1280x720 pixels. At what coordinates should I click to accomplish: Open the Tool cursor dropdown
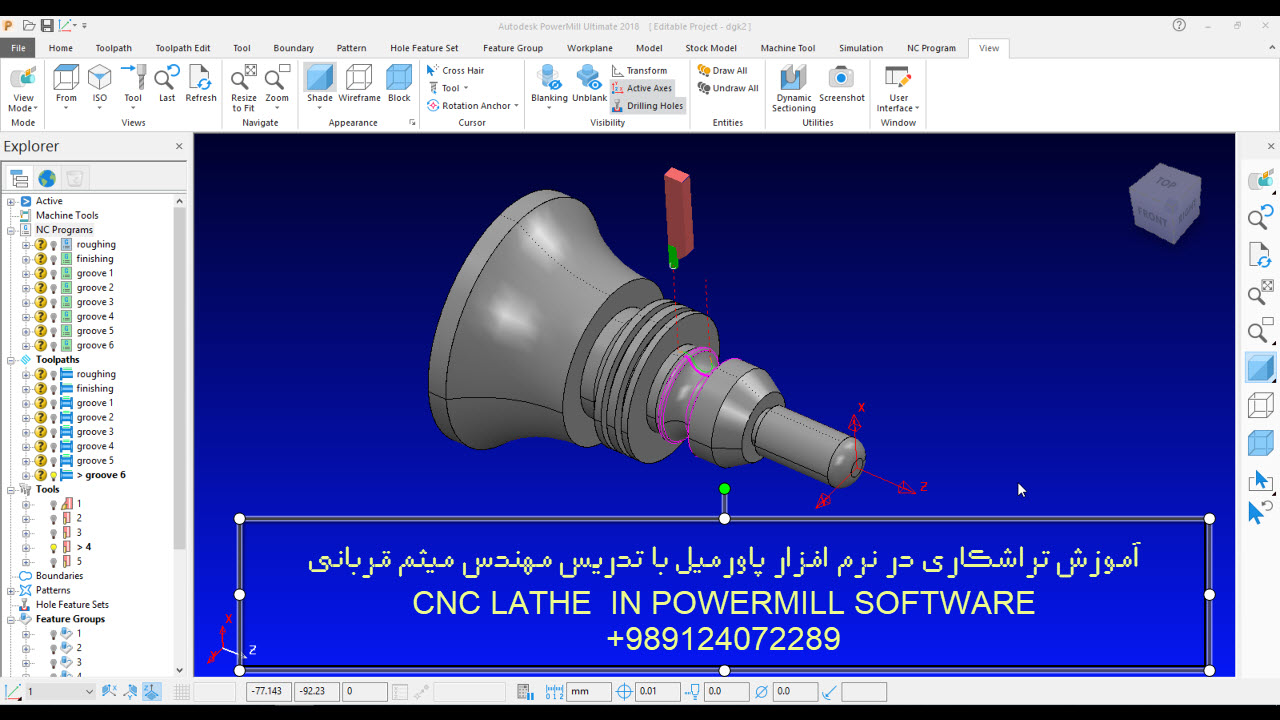click(465, 88)
